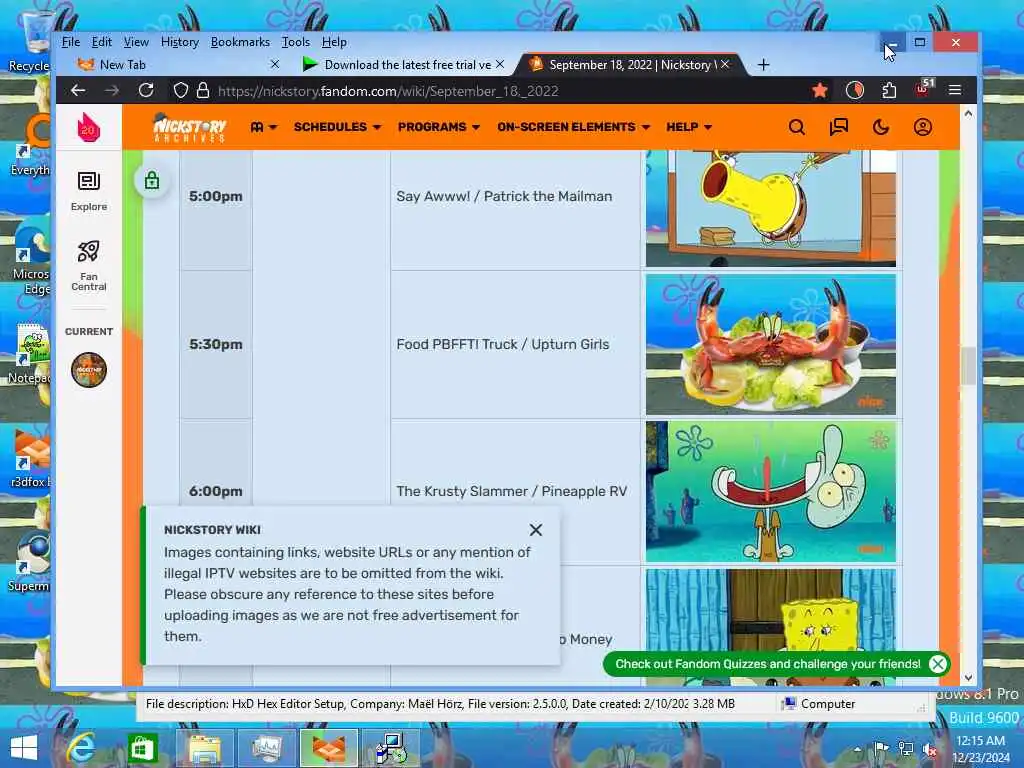Open a new browser tab with plus
Screen dimensions: 1024x768
point(763,65)
